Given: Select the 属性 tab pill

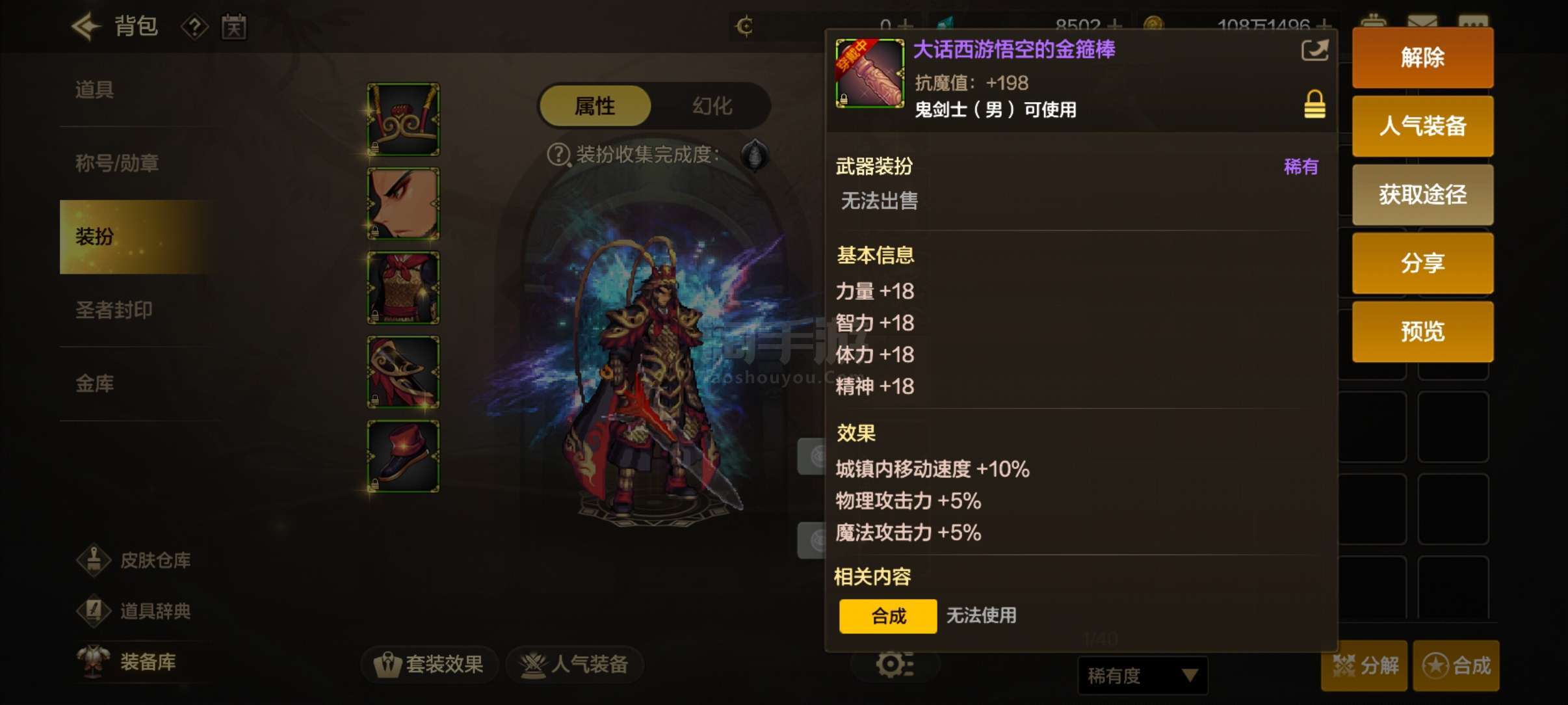Looking at the screenshot, I should pyautogui.click(x=595, y=106).
